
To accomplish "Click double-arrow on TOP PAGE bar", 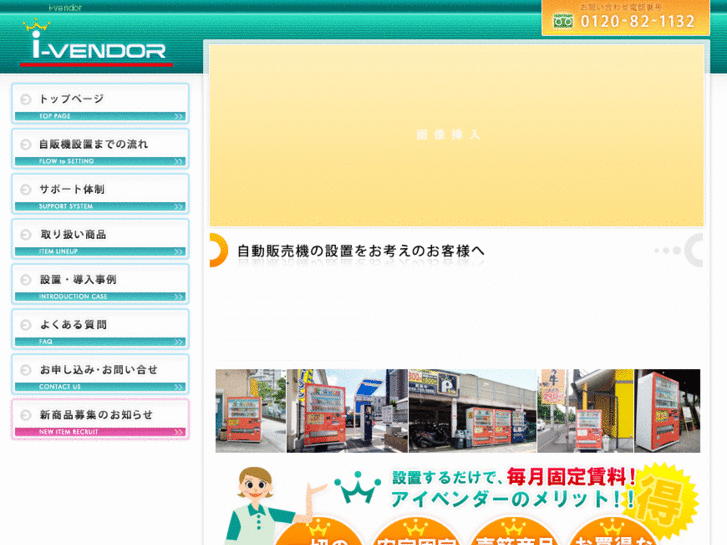I will point(179,116).
